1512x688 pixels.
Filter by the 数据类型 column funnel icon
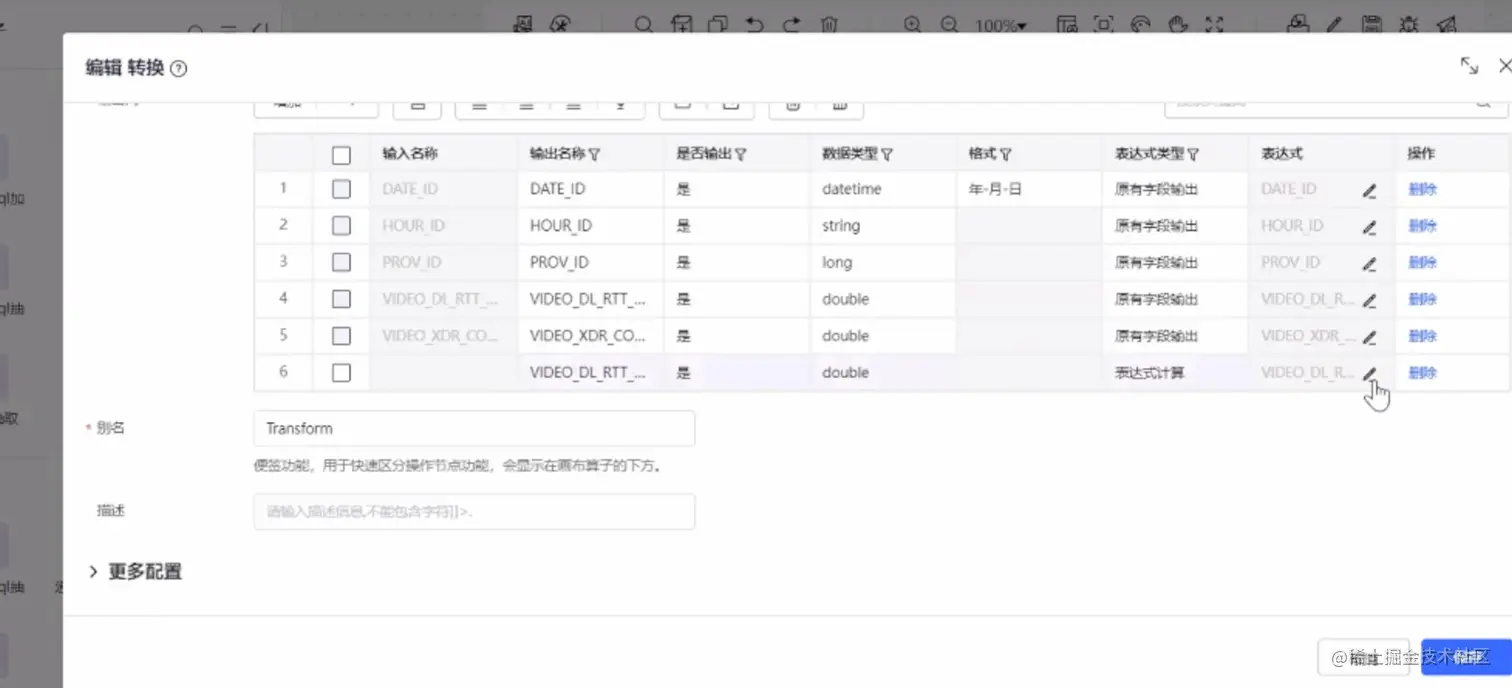[887, 155]
